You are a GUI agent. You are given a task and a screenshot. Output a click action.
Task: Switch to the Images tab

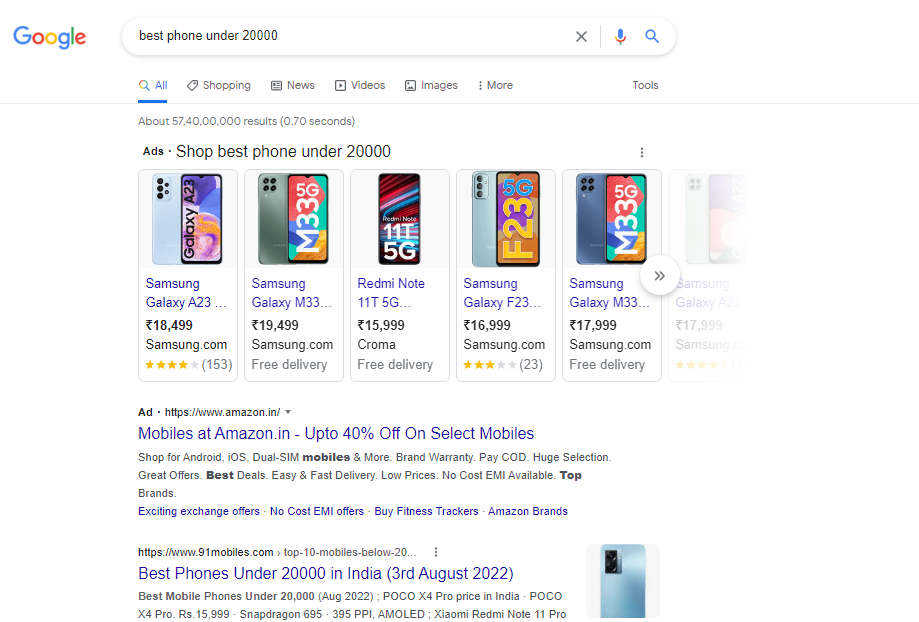click(x=431, y=86)
